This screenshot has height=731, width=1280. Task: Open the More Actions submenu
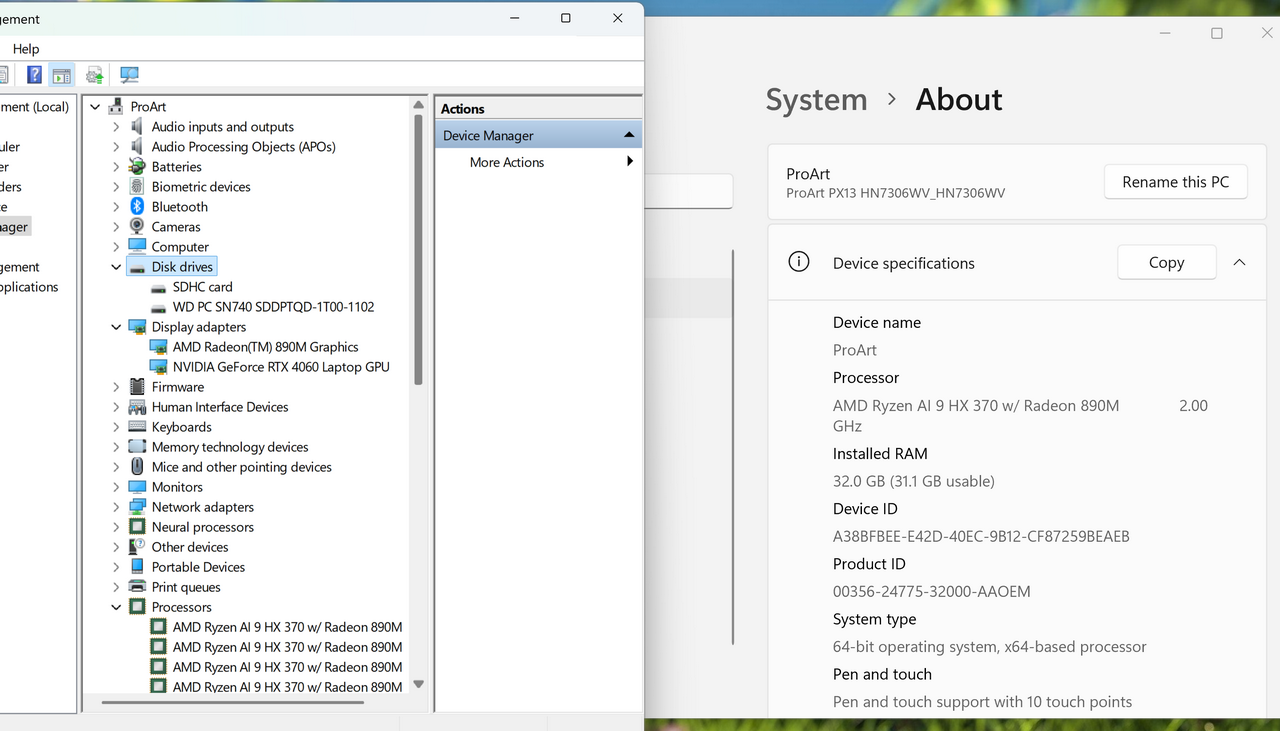click(x=538, y=162)
